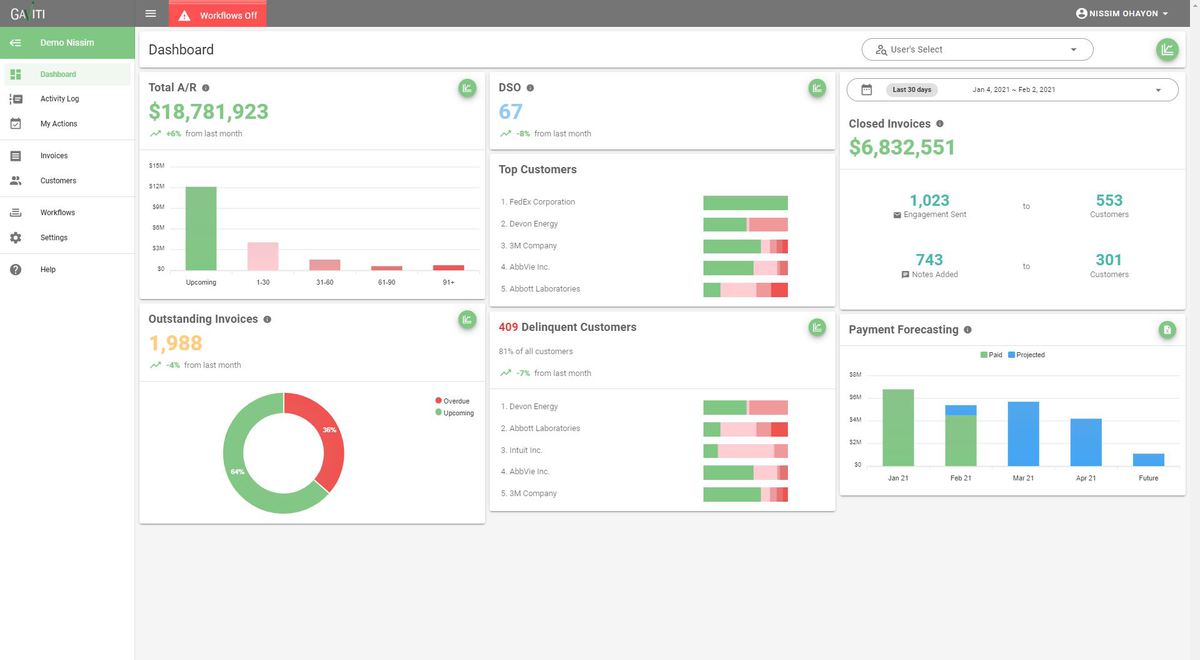Export Payment Forecasting via document icon
Screen dimensions: 1200x660
(1167, 329)
